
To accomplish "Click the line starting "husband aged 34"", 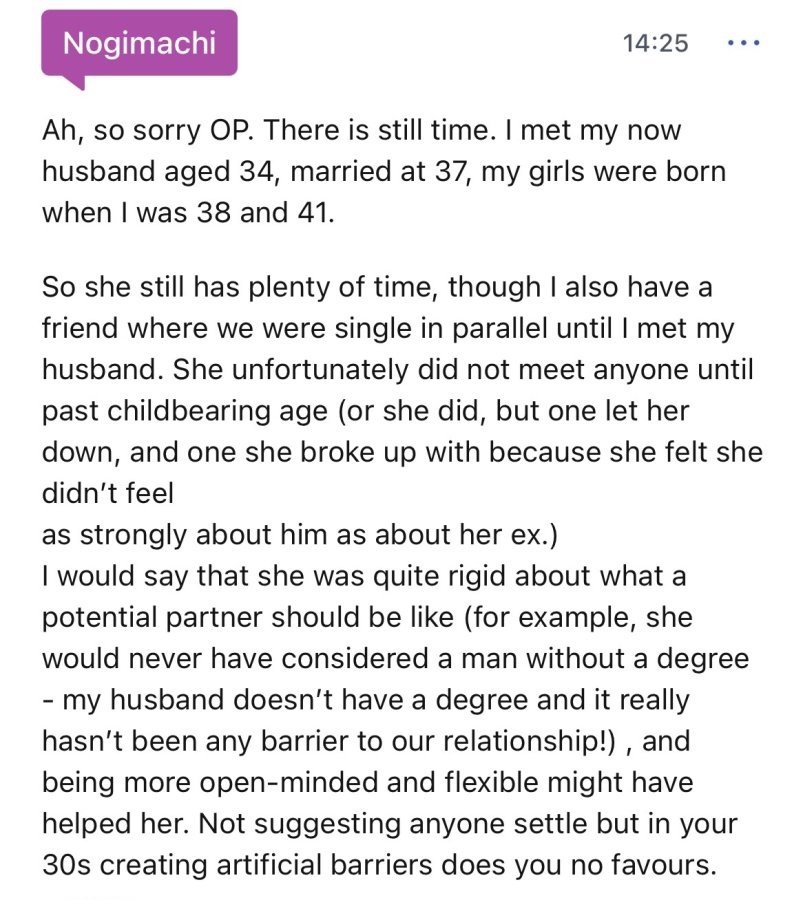I will point(384,172).
